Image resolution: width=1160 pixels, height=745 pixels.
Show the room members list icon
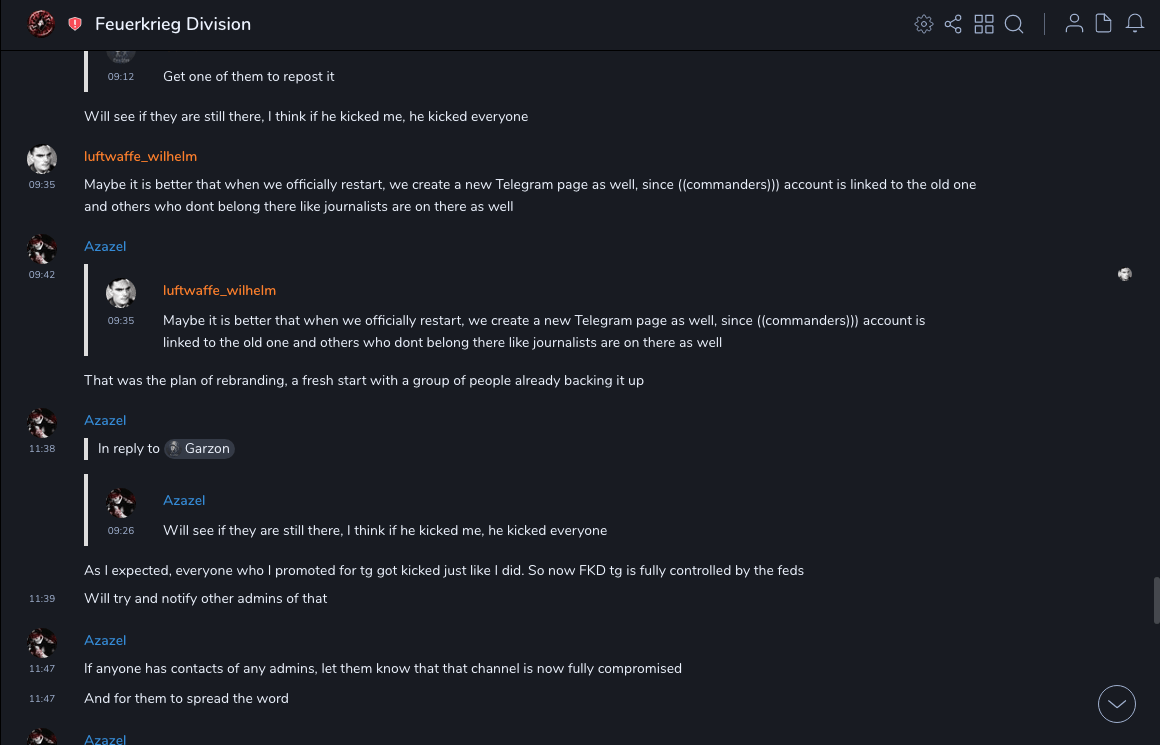(x=1074, y=24)
